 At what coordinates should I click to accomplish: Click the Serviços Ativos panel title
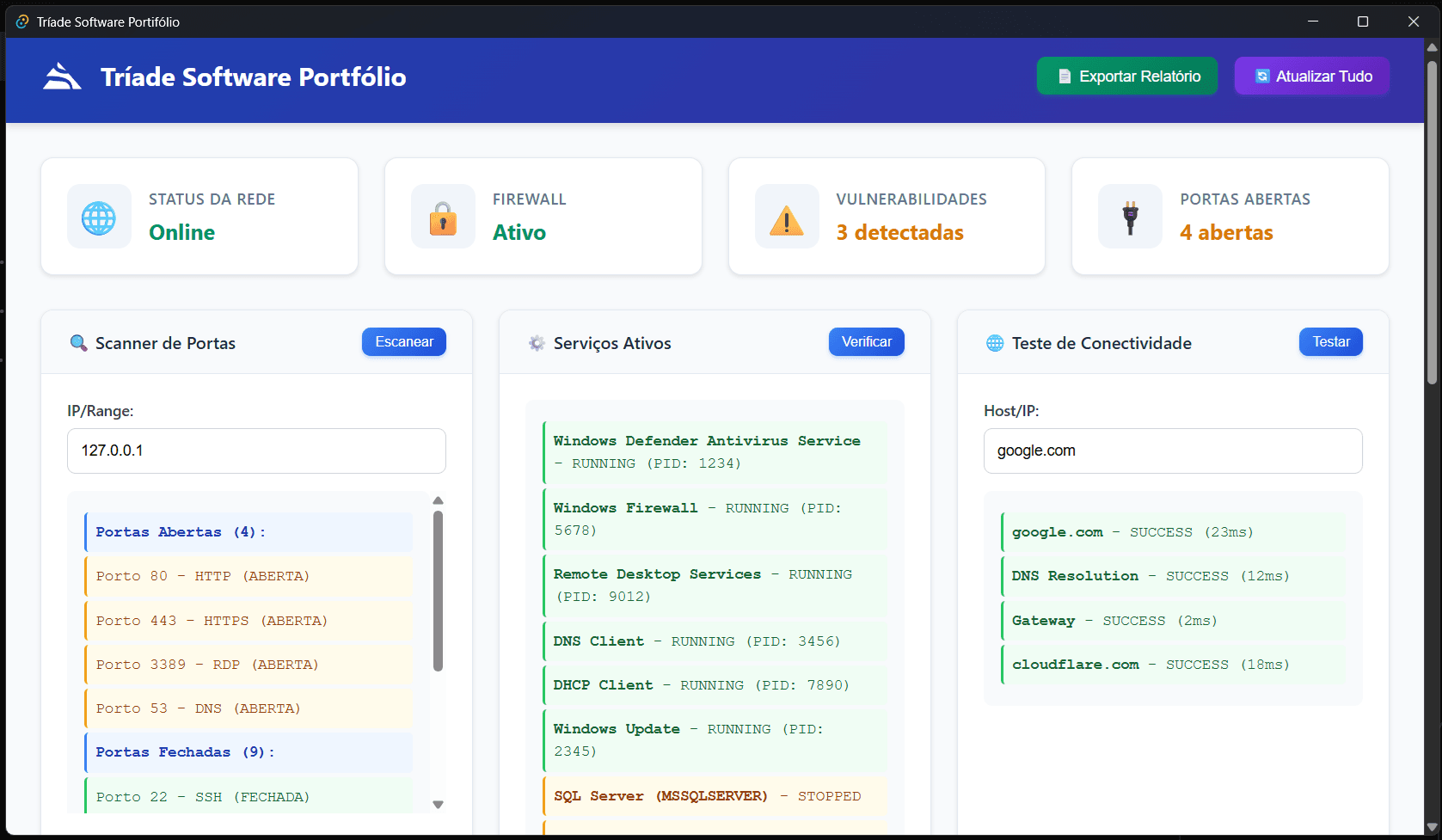(x=612, y=343)
